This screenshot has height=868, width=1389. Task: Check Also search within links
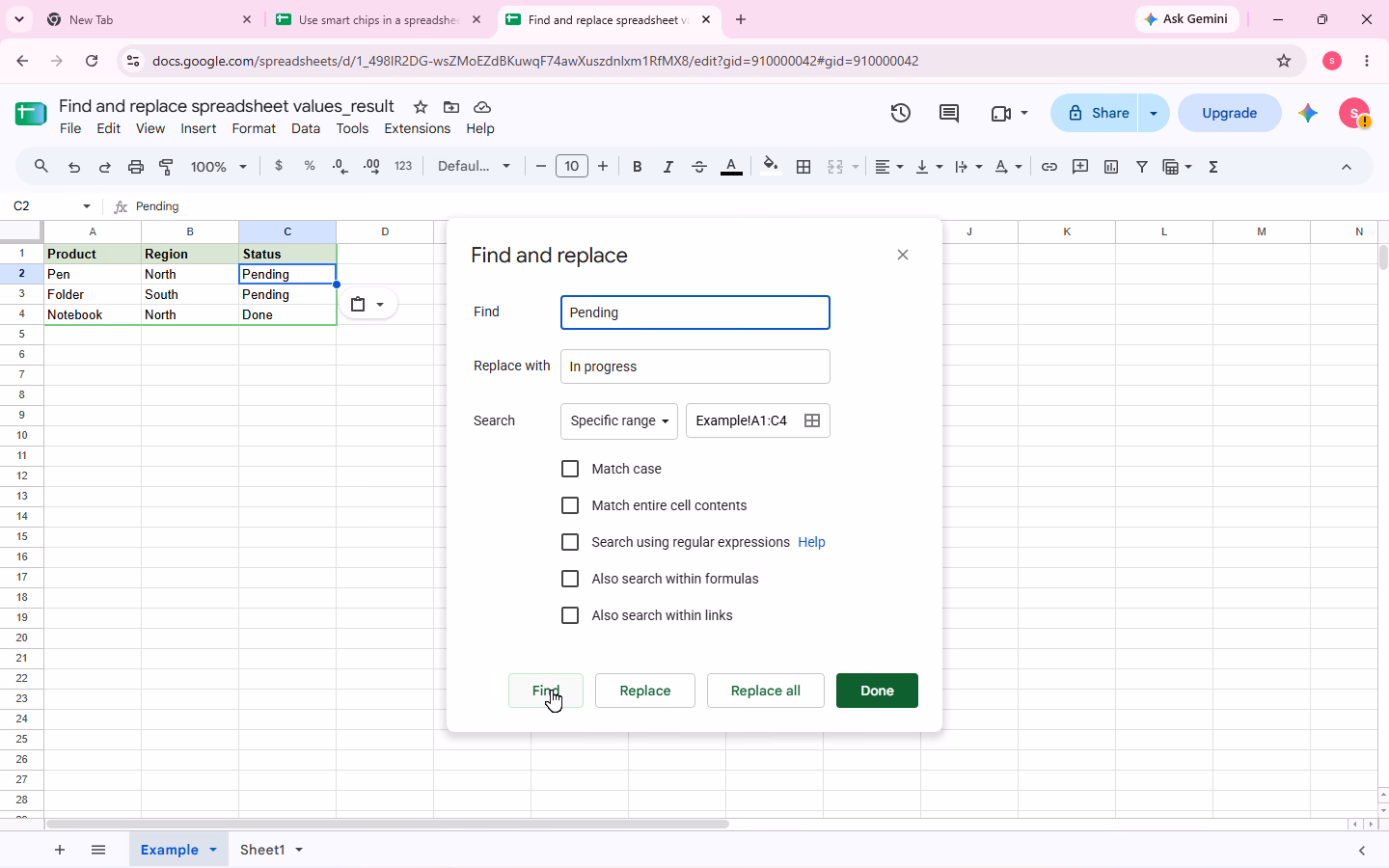[x=570, y=615]
